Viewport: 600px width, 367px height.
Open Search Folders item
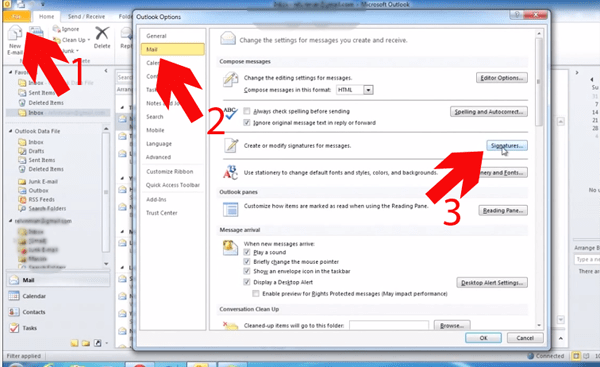coord(42,208)
